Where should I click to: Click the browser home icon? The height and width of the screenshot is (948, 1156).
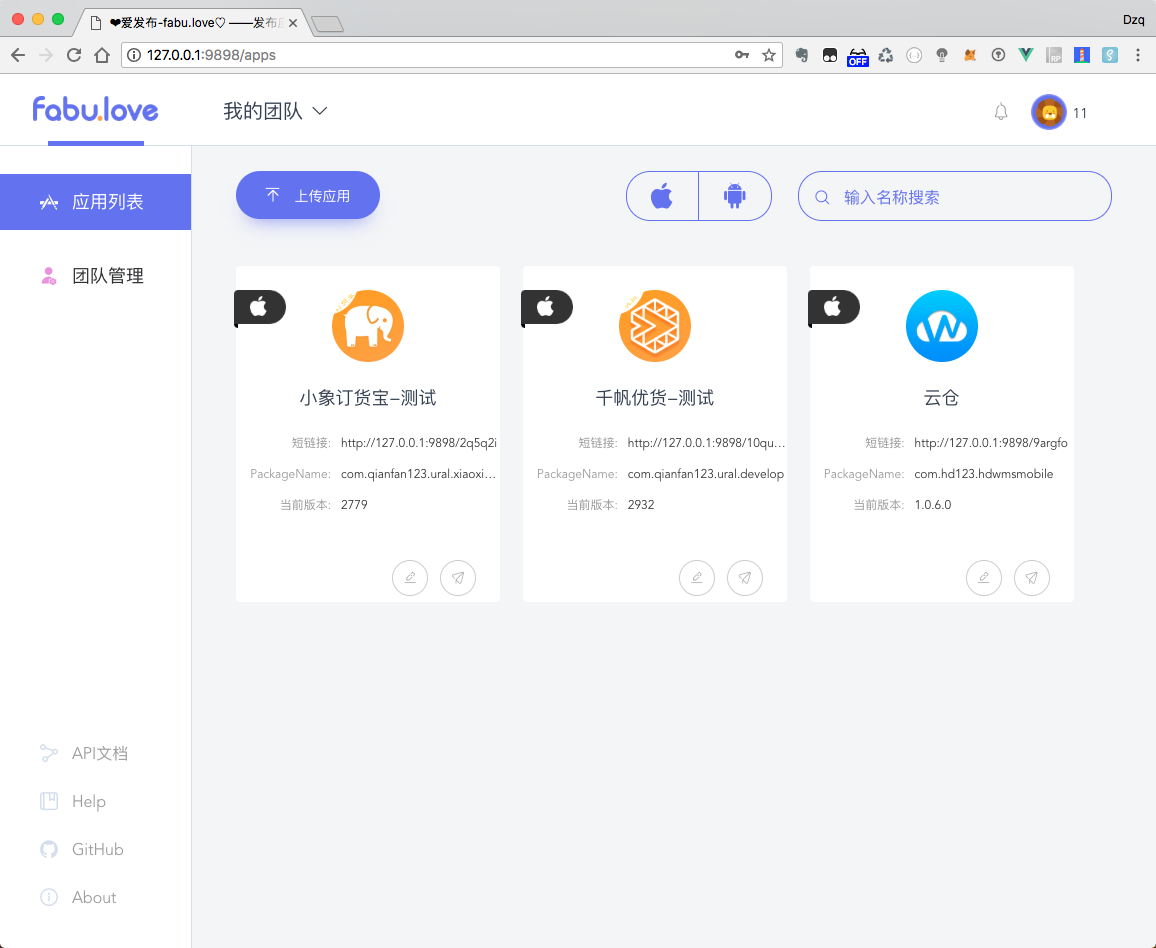pos(102,55)
